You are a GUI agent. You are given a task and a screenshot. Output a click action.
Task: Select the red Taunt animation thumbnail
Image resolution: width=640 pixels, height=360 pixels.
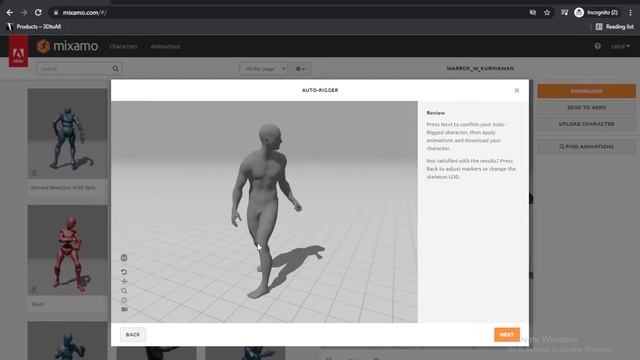pos(68,250)
